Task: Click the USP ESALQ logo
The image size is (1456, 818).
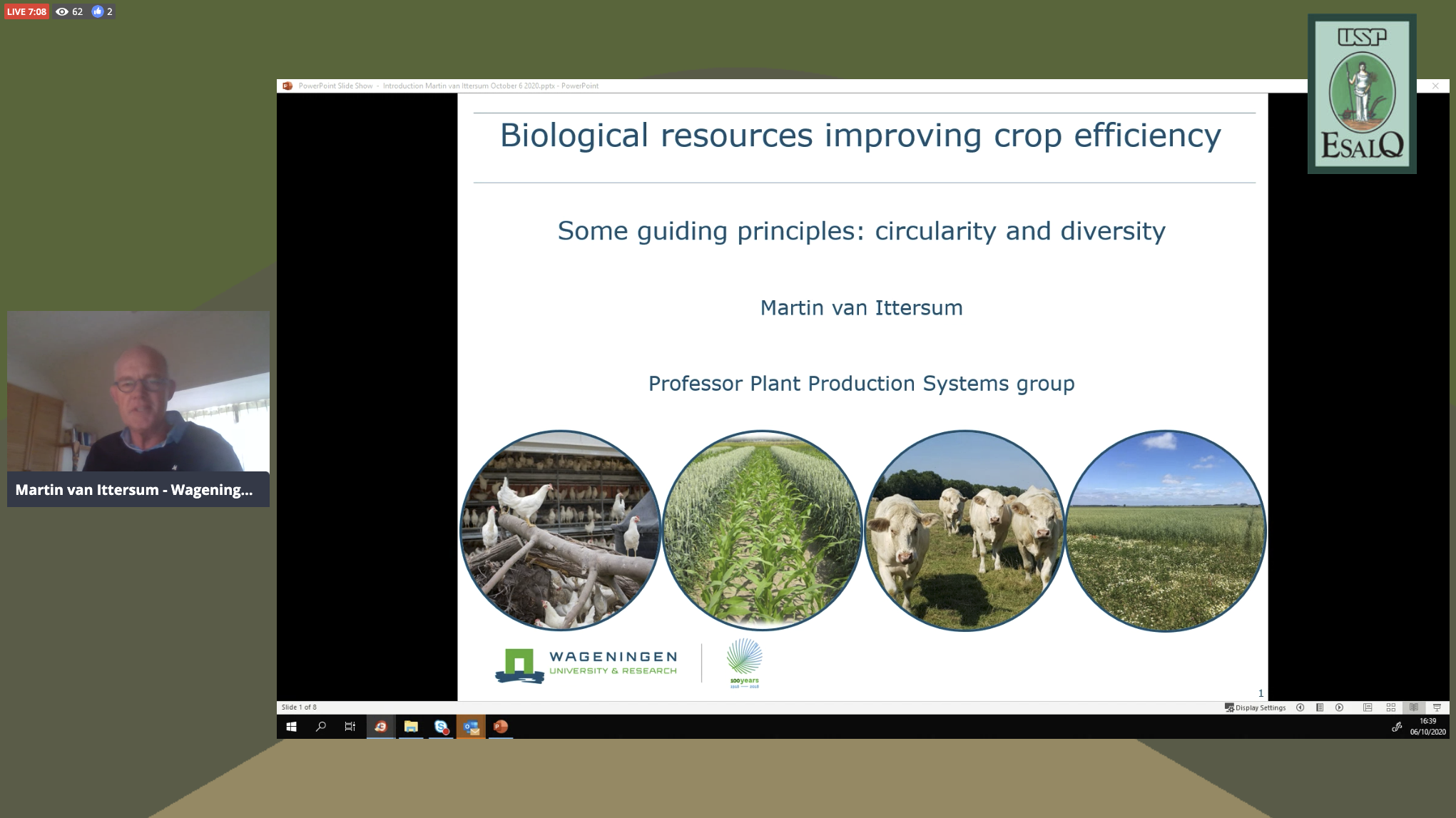Action: 1362,93
